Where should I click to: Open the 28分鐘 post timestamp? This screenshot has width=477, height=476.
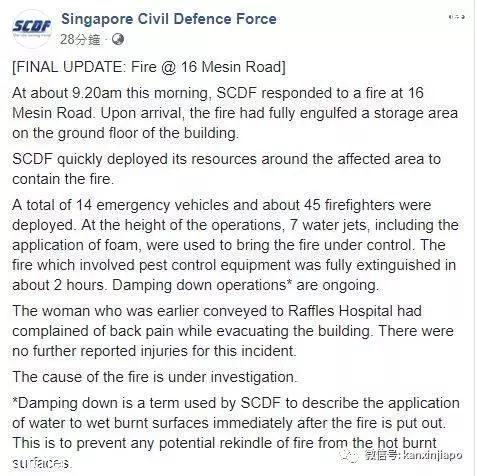[80, 40]
